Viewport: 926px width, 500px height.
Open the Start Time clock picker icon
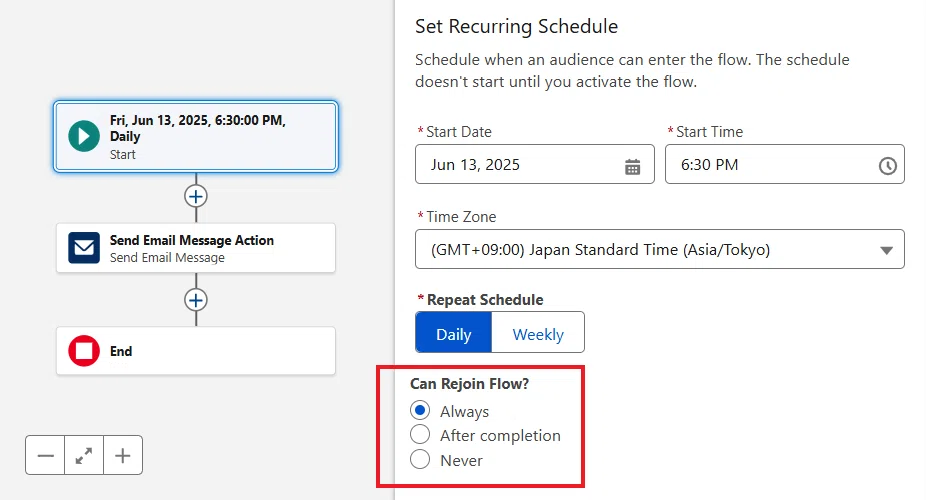pos(887,166)
